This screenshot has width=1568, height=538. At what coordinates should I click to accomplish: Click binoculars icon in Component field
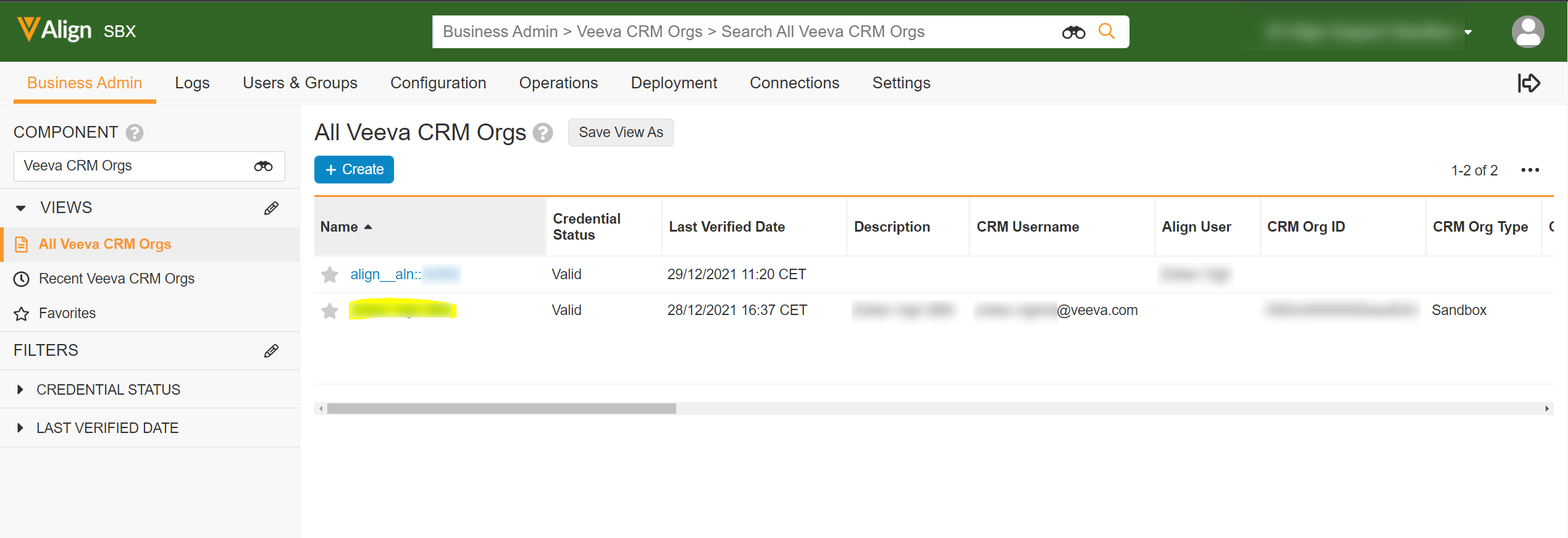263,166
